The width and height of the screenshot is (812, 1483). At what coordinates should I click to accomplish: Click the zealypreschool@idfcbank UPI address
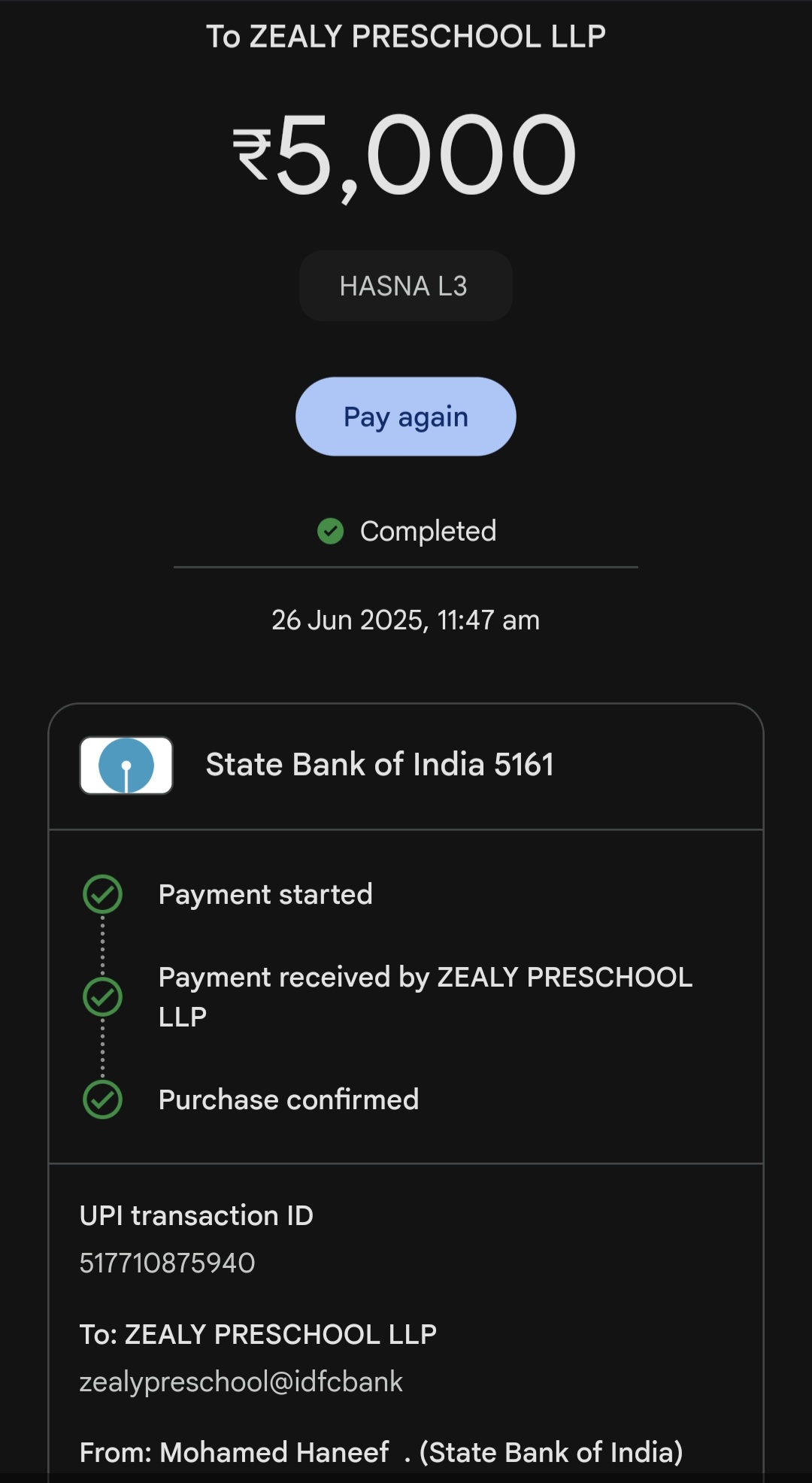click(x=241, y=1381)
